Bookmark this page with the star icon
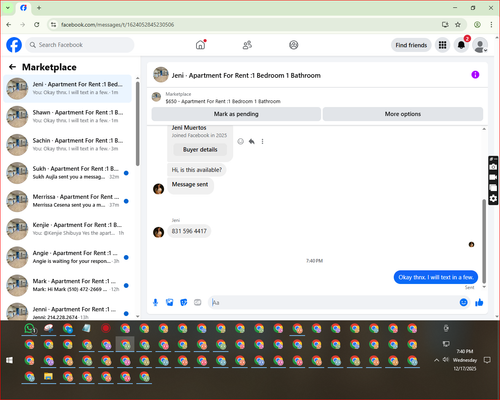Image resolution: width=500 pixels, height=400 pixels. pos(458,25)
